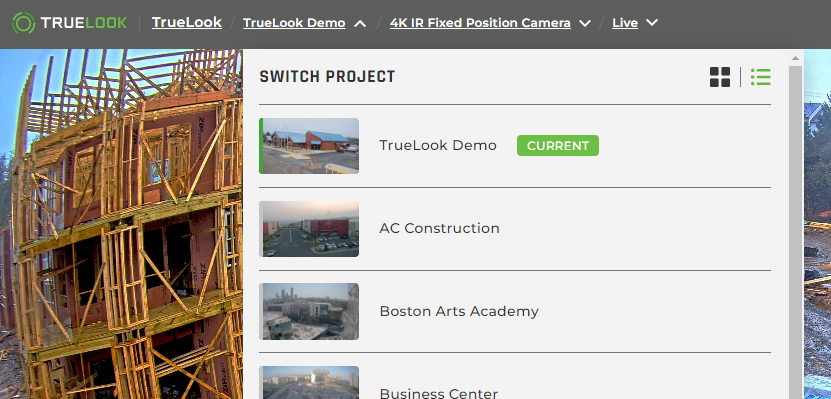Collapse the TrueLook Demo project chevron

360,23
